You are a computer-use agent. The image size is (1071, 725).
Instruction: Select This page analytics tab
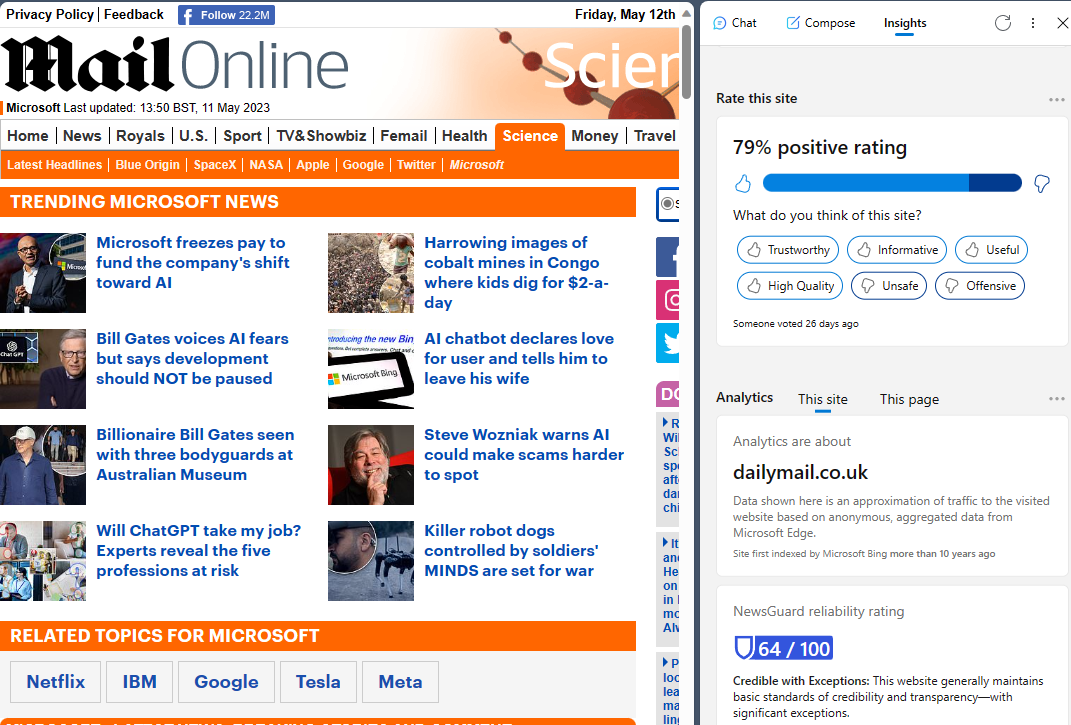click(908, 399)
